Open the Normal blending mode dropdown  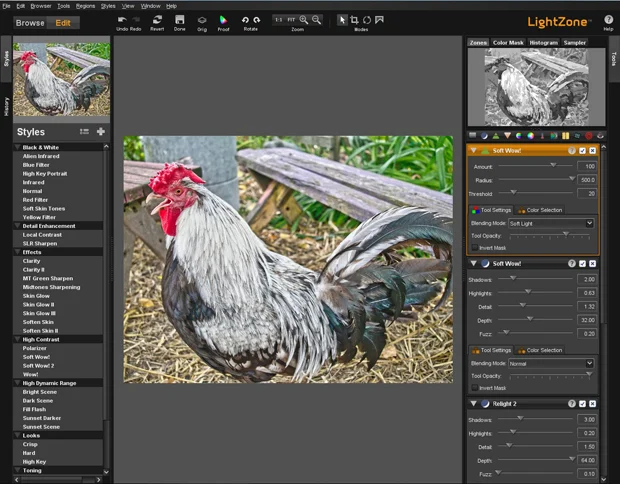[551, 363]
